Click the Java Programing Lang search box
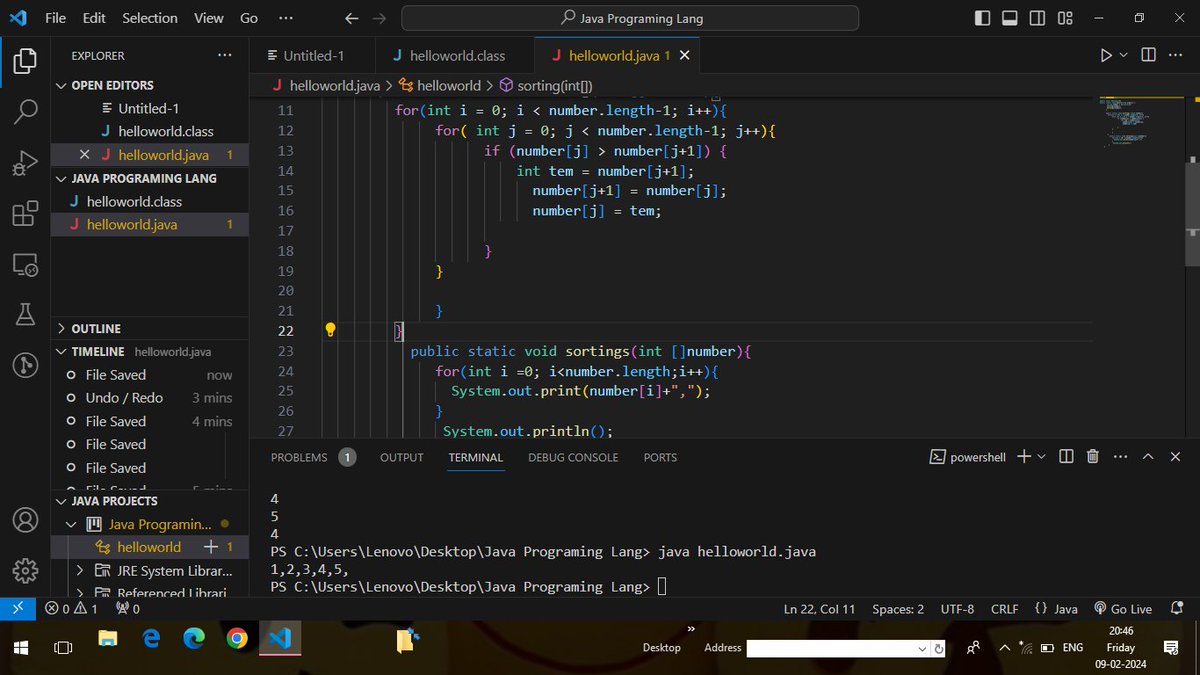The width and height of the screenshot is (1200, 675). tap(630, 18)
